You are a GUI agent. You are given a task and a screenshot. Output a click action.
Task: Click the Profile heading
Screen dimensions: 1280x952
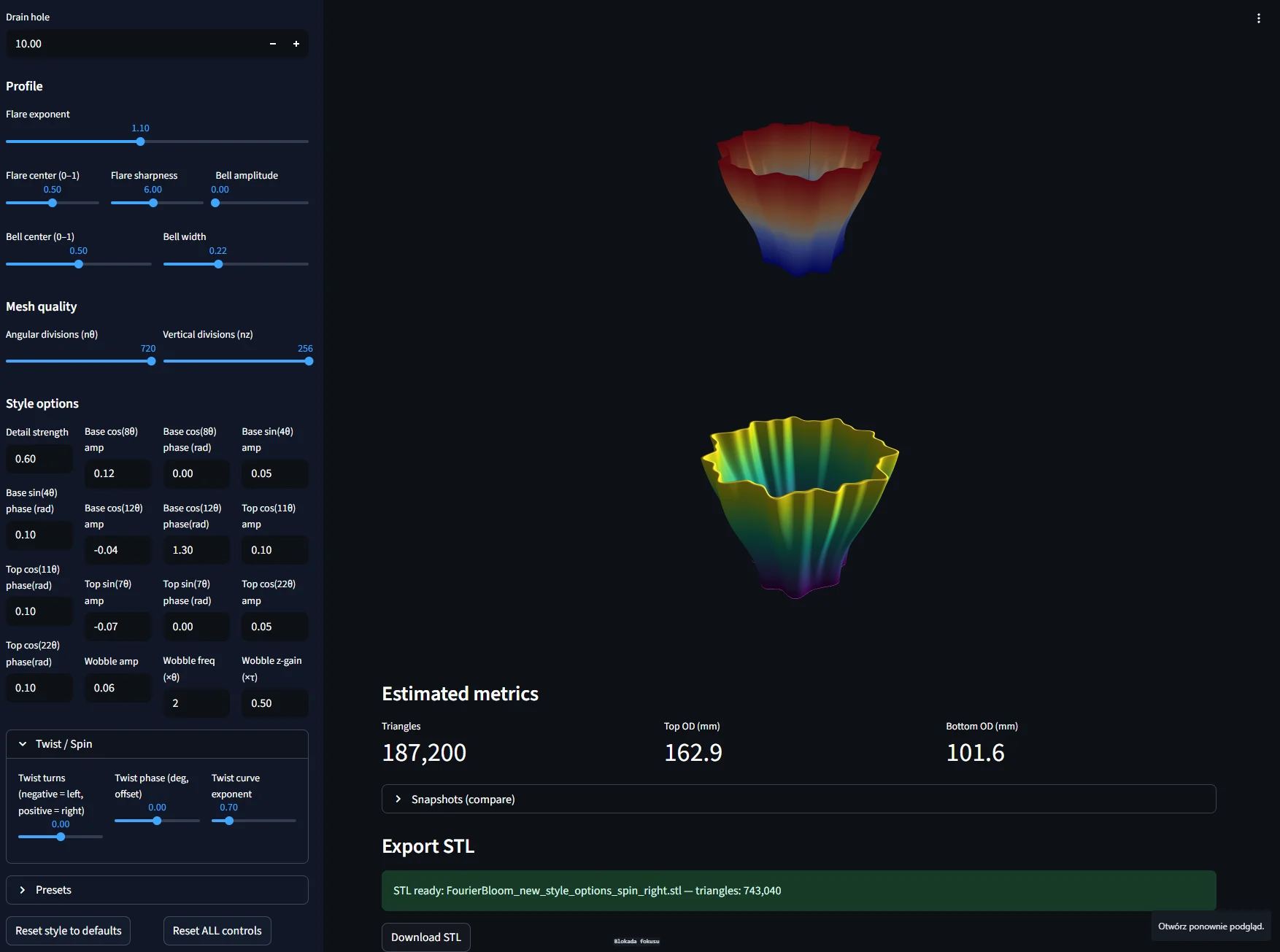pyautogui.click(x=24, y=86)
